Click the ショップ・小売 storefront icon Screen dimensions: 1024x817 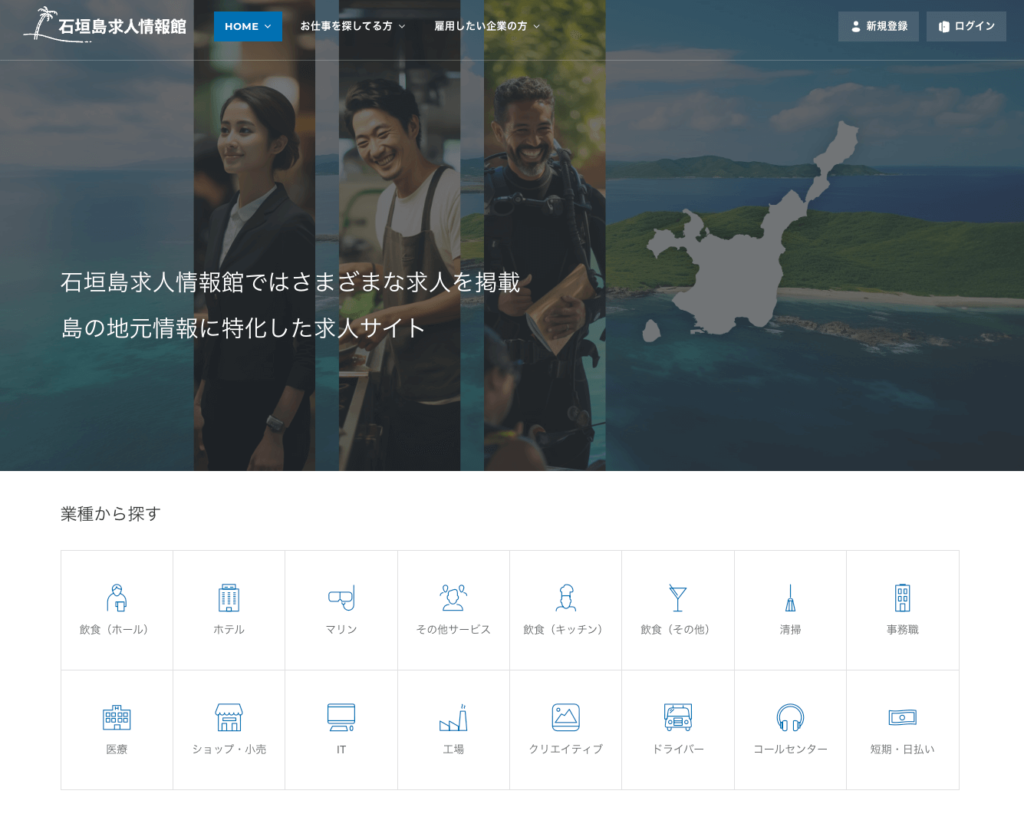coord(229,717)
